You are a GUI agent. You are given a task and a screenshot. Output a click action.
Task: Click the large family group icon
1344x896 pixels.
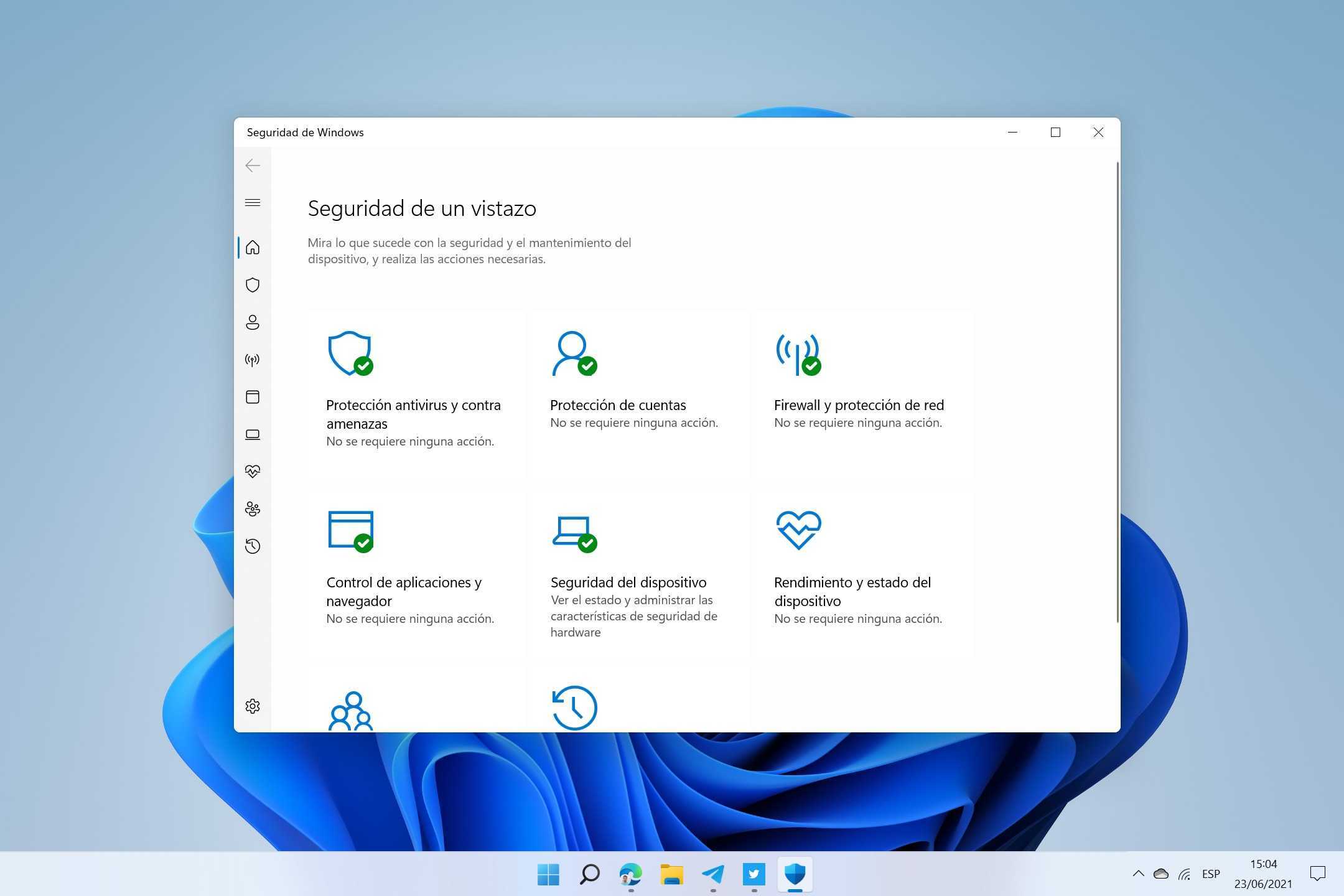click(350, 711)
